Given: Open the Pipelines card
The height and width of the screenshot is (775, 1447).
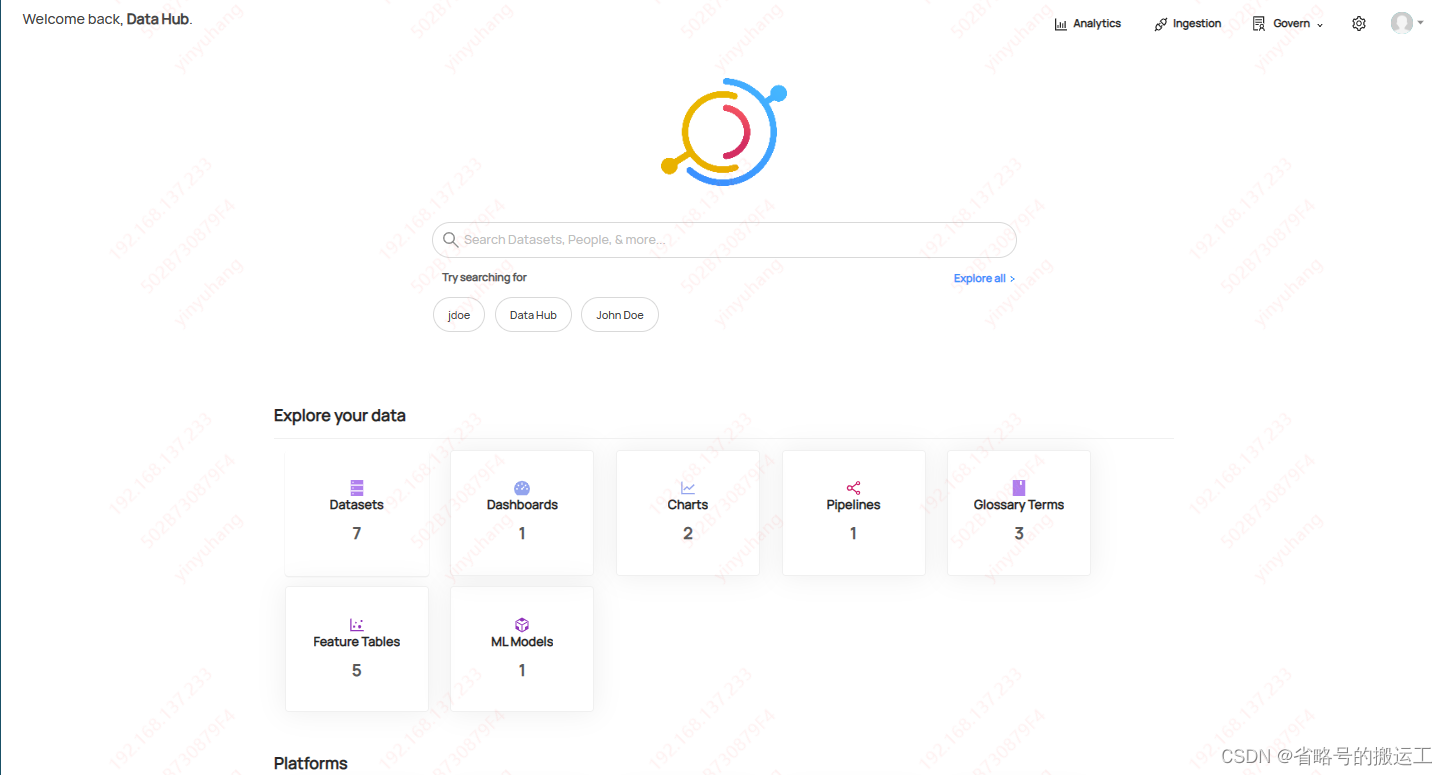Looking at the screenshot, I should pyautogui.click(x=854, y=513).
